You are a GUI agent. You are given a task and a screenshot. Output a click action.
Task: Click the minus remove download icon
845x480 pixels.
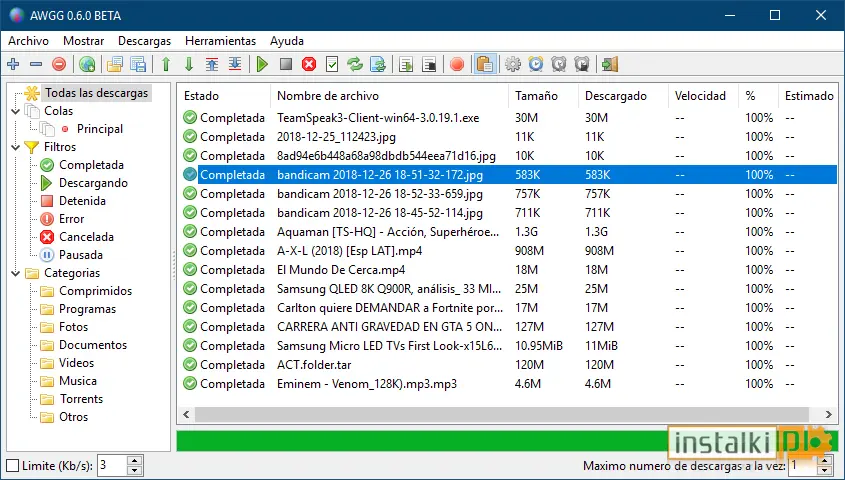(x=36, y=65)
